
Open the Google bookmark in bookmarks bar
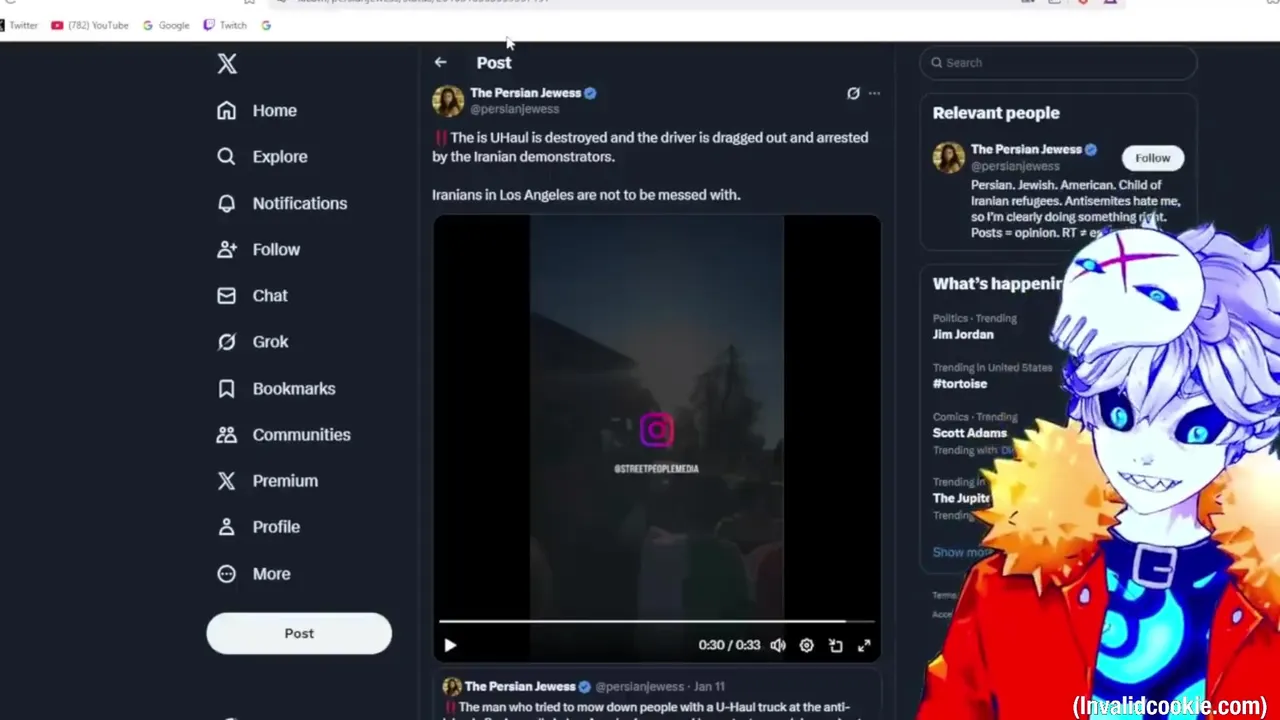(166, 25)
